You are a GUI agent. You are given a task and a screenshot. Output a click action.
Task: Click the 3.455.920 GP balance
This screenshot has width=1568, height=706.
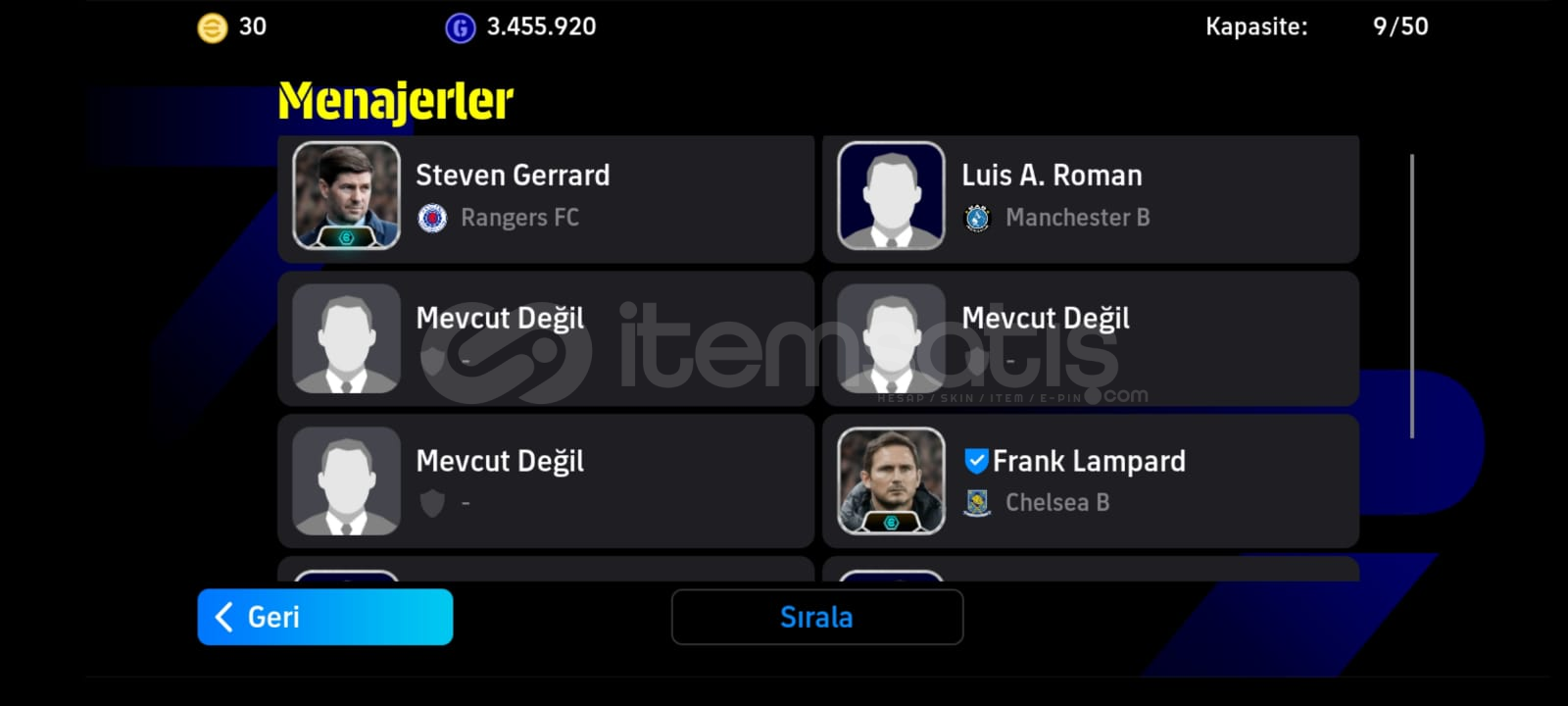click(541, 26)
